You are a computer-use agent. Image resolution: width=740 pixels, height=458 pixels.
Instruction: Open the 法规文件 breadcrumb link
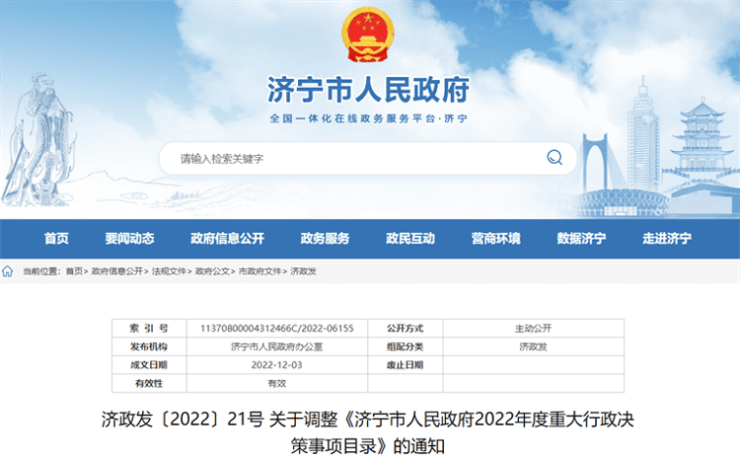[x=169, y=271]
